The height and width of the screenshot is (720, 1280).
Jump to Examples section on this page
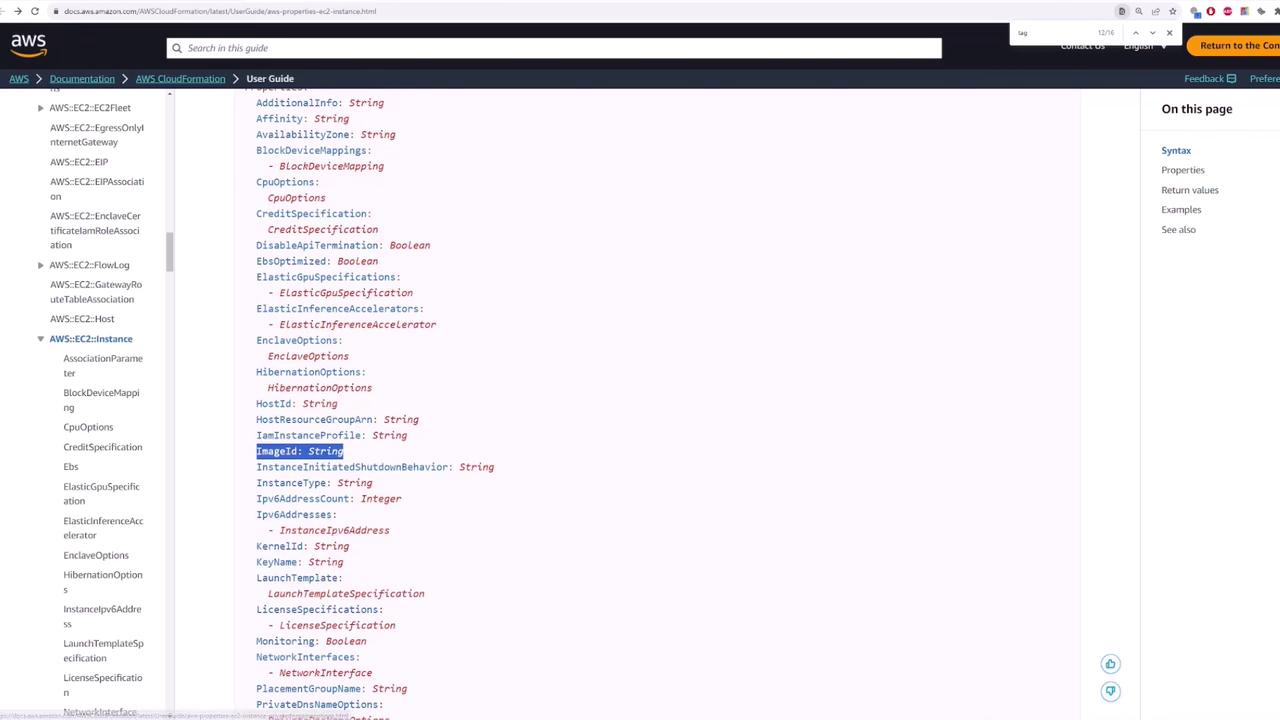[x=1181, y=210]
